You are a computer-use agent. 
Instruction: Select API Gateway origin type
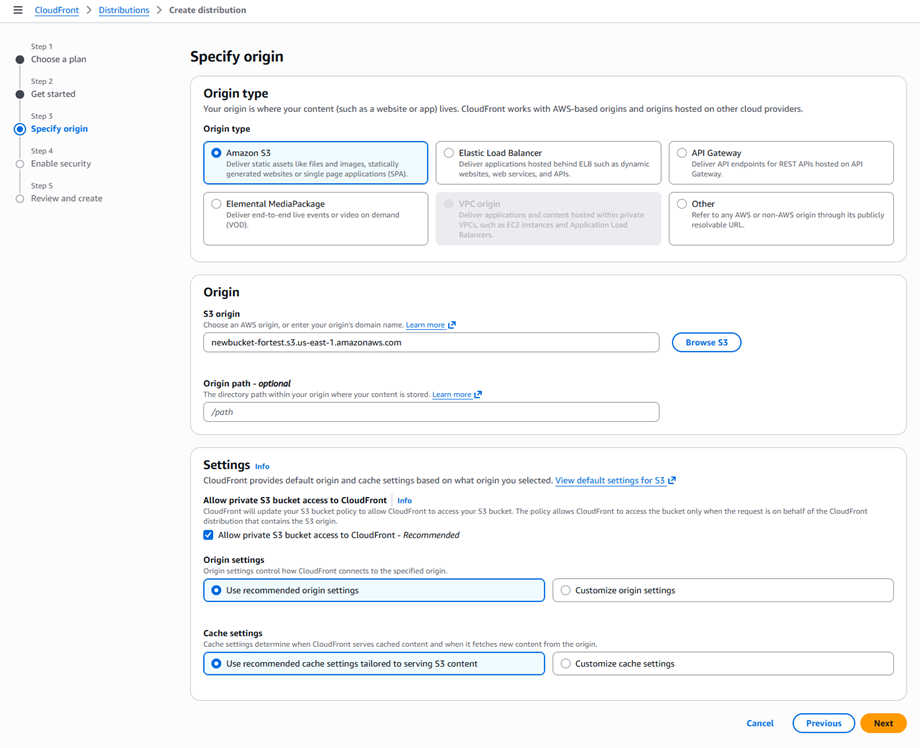[682, 153]
